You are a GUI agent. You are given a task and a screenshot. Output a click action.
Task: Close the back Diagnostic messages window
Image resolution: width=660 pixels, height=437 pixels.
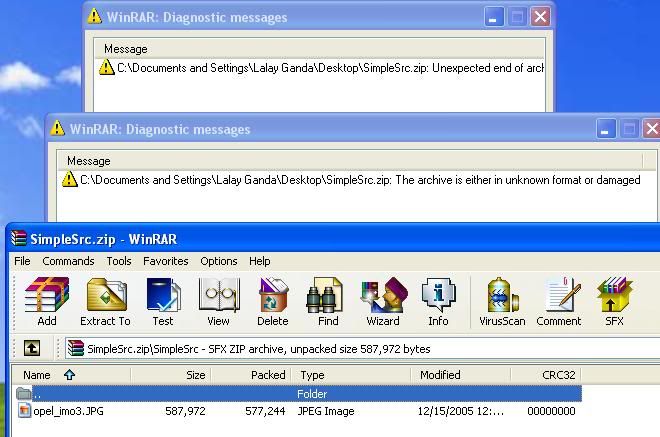click(540, 17)
